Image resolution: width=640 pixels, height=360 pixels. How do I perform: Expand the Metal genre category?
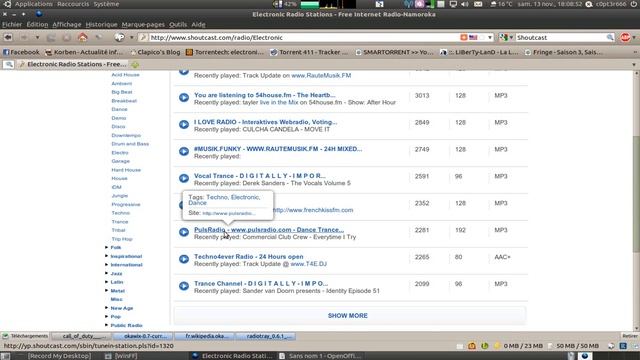(106, 291)
